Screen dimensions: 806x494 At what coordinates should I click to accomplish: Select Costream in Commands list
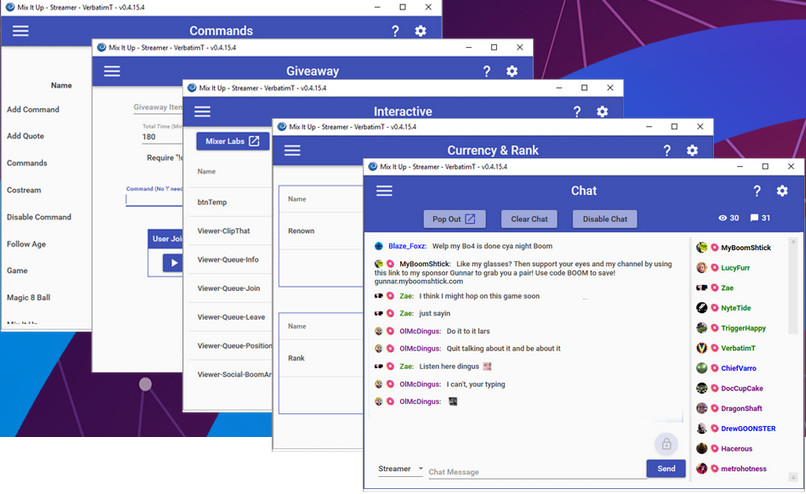coord(24,190)
